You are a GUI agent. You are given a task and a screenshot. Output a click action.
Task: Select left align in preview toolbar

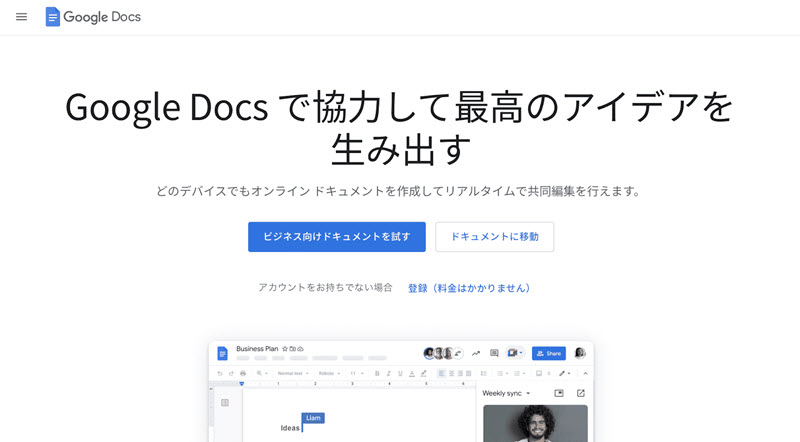(442, 373)
